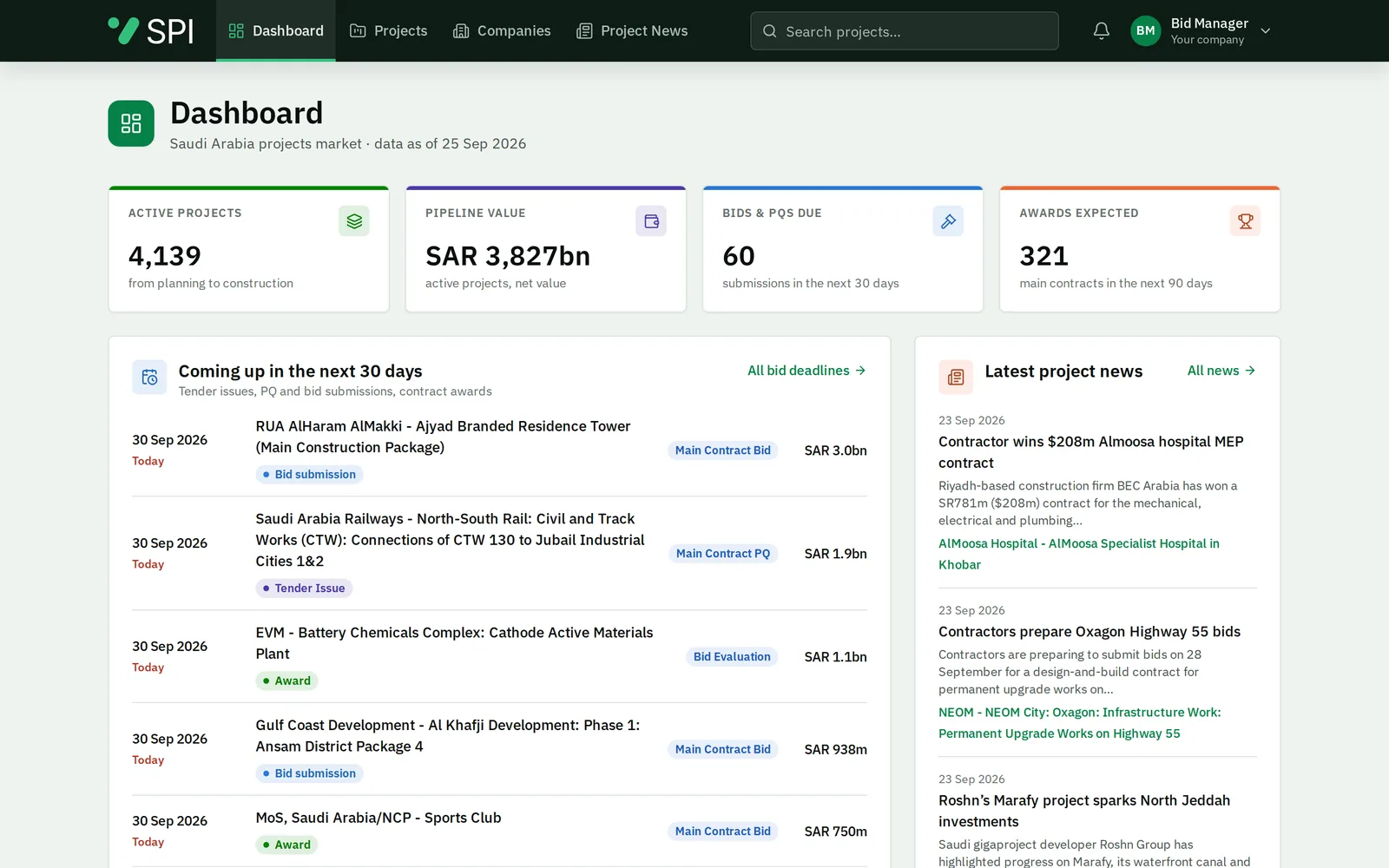Open AlMoosa Specialist Hospital in Khobar link
The height and width of the screenshot is (868, 1389).
tap(1079, 554)
